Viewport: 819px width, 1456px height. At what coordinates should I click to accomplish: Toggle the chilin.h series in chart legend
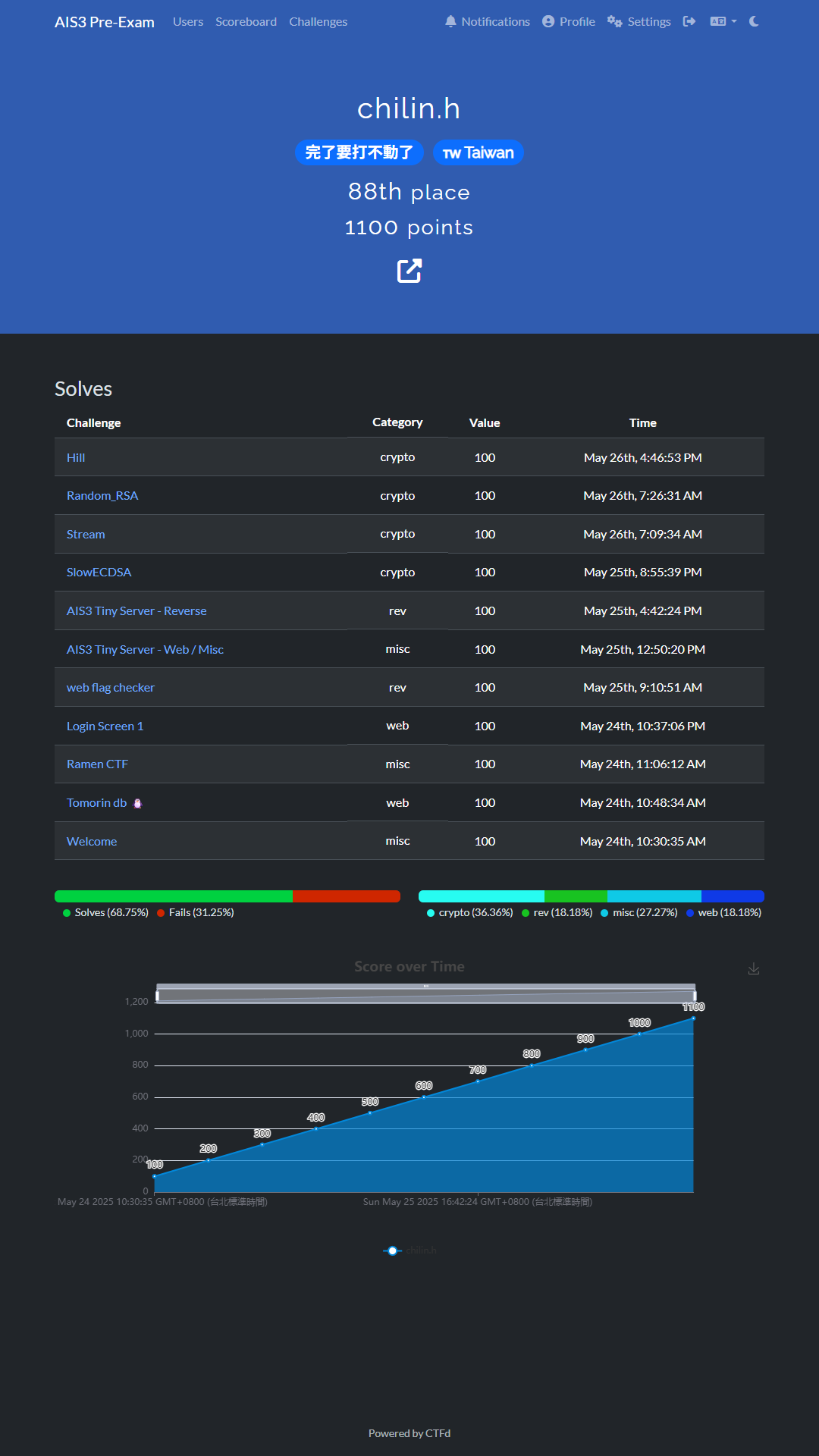tap(409, 1250)
